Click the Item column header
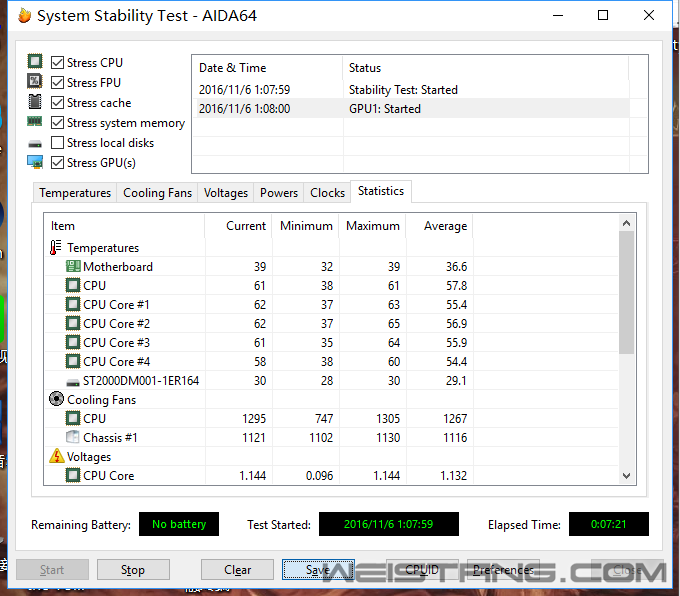The height and width of the screenshot is (596, 680). pos(124,226)
